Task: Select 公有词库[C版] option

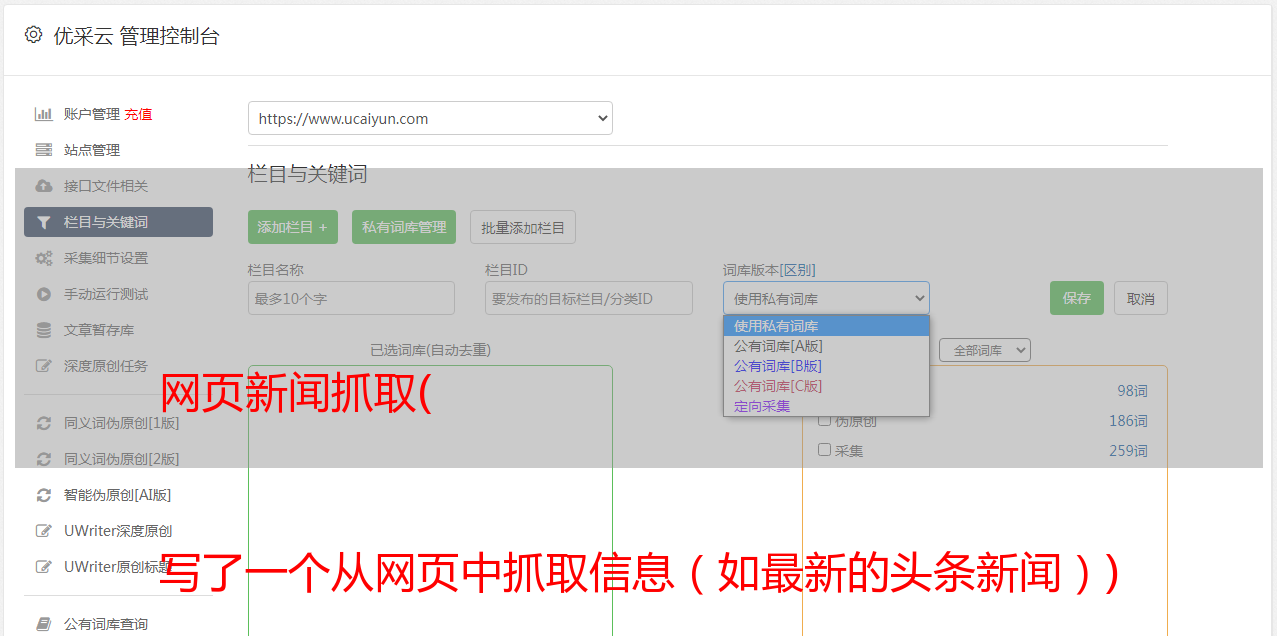Action: pyautogui.click(x=826, y=386)
